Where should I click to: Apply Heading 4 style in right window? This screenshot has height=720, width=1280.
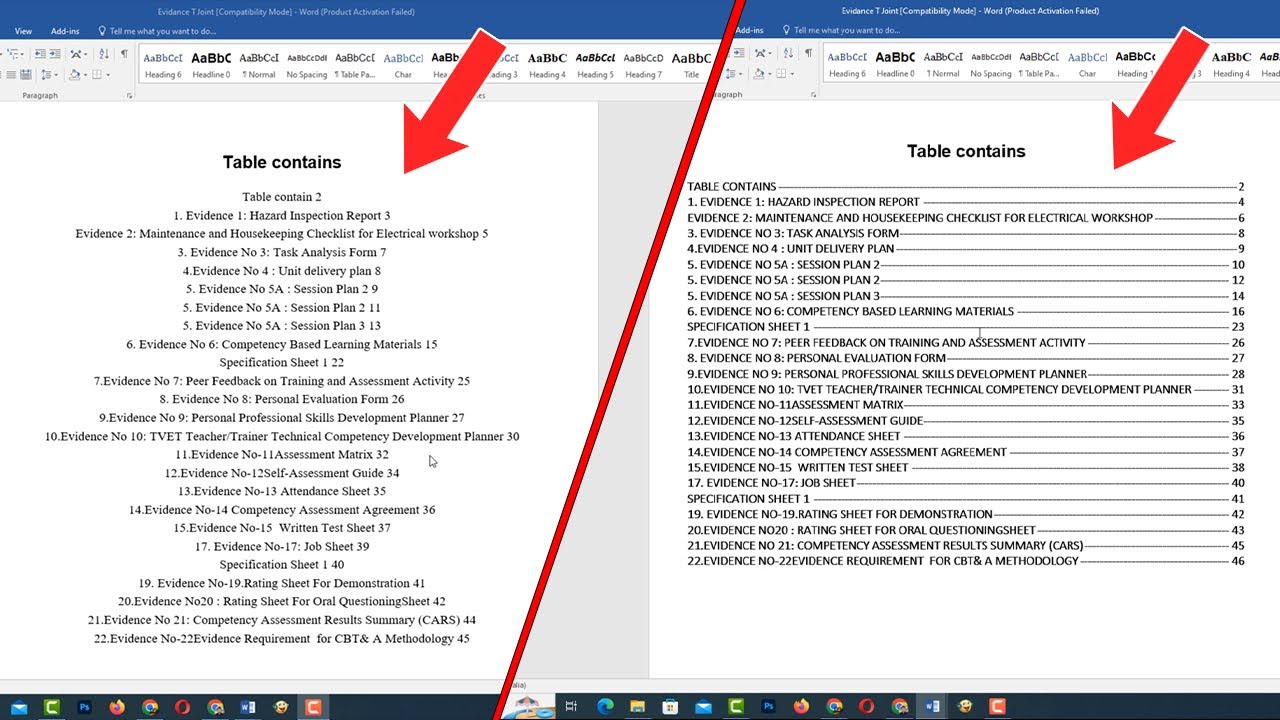click(1231, 64)
